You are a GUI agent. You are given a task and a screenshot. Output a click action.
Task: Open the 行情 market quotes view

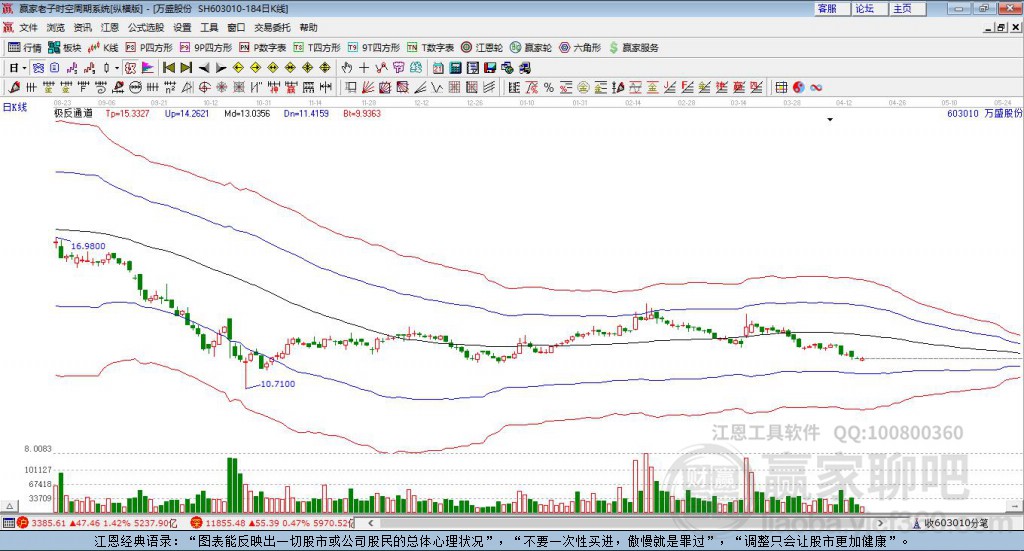pos(25,47)
